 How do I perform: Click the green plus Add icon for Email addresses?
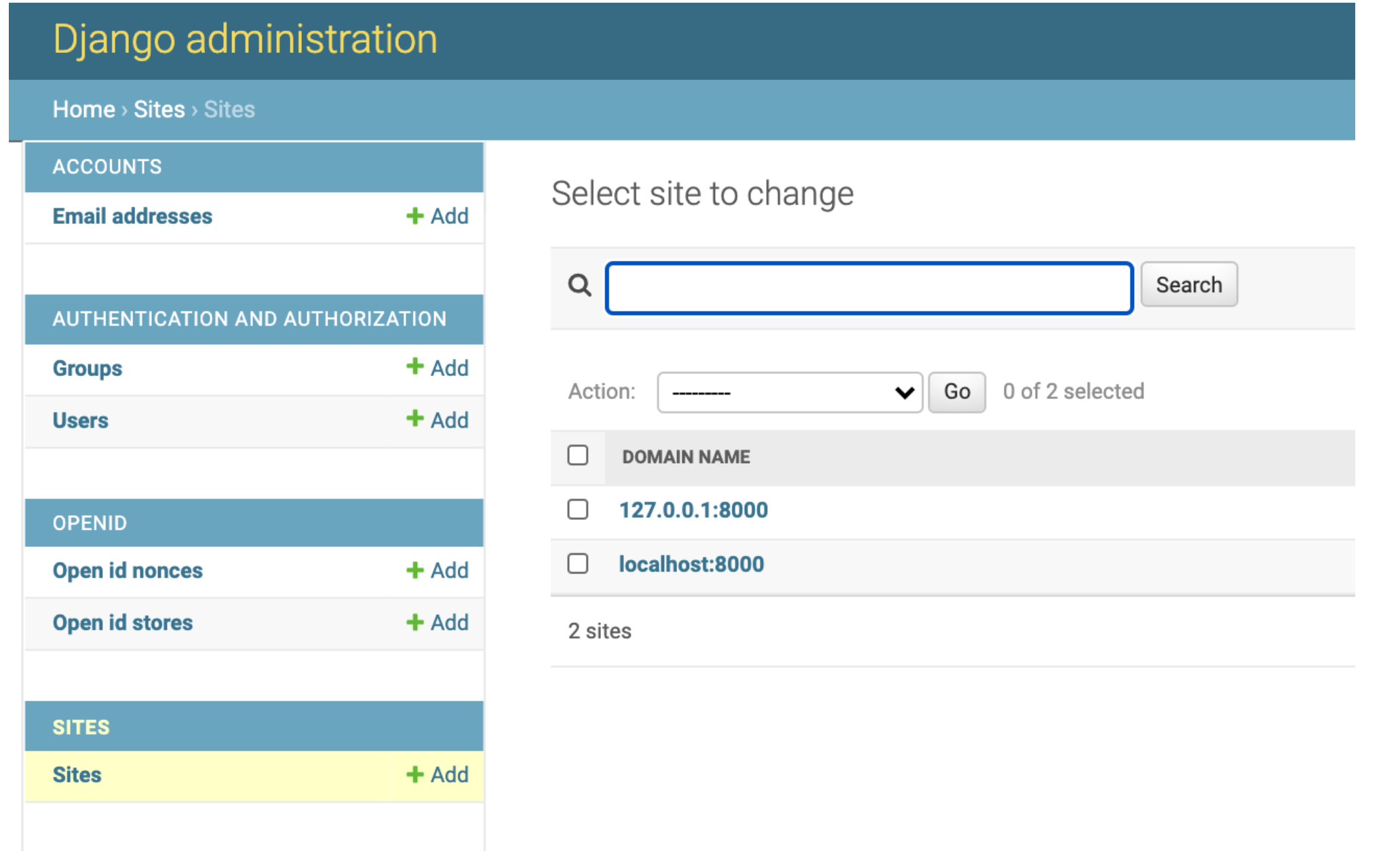tap(414, 216)
